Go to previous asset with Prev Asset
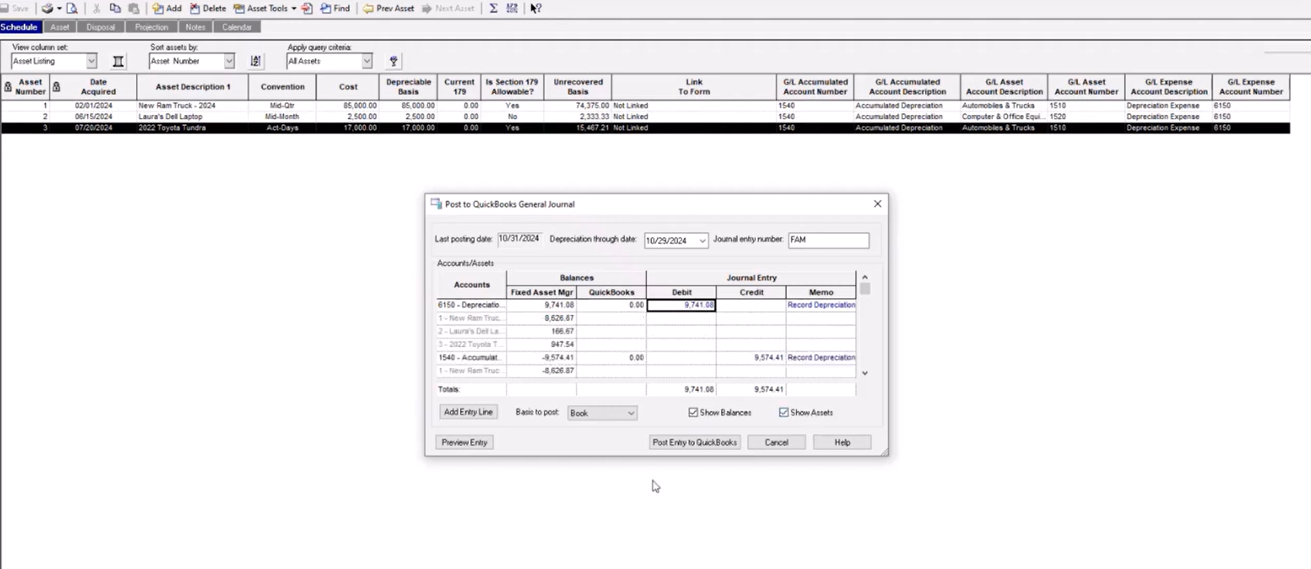Screen dimensions: 1311x569 (x=388, y=8)
